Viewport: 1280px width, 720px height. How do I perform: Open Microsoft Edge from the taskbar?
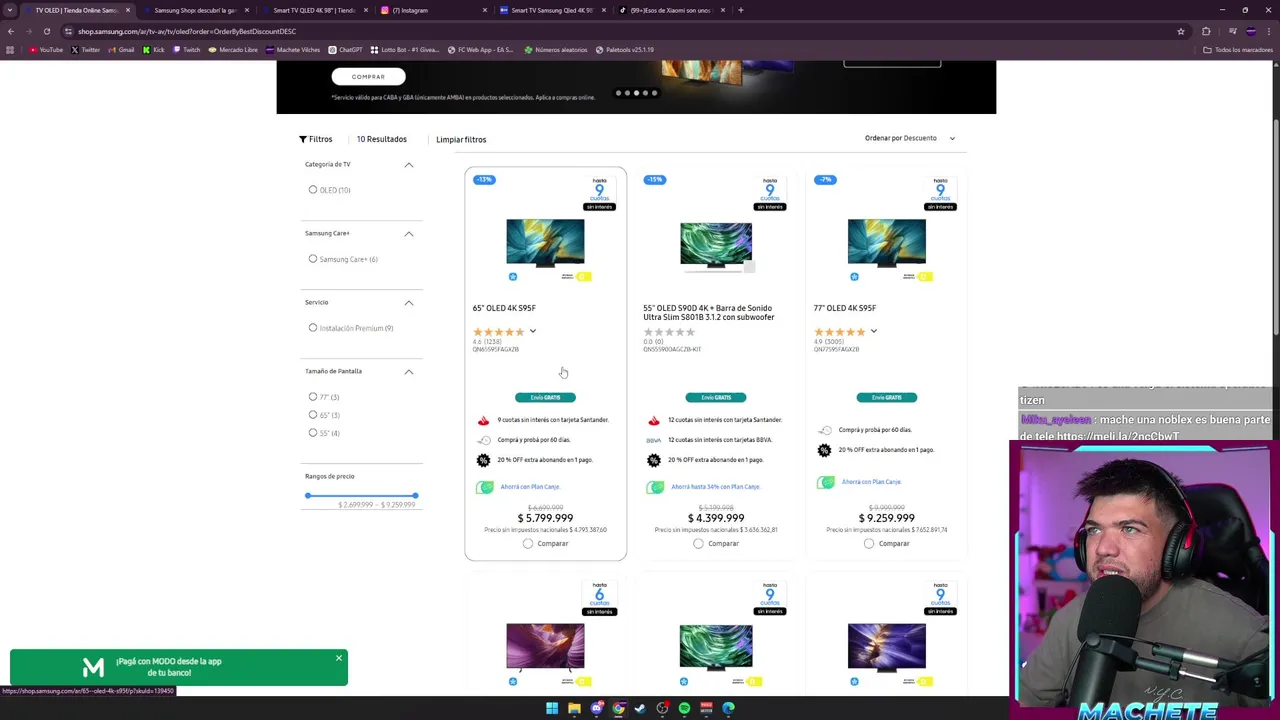[x=728, y=708]
